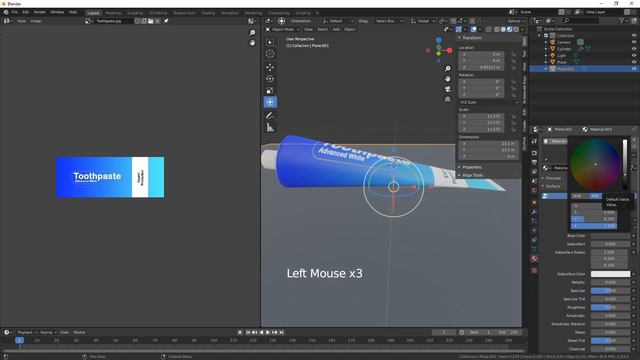Open the Keying popover in timeline

(48, 332)
